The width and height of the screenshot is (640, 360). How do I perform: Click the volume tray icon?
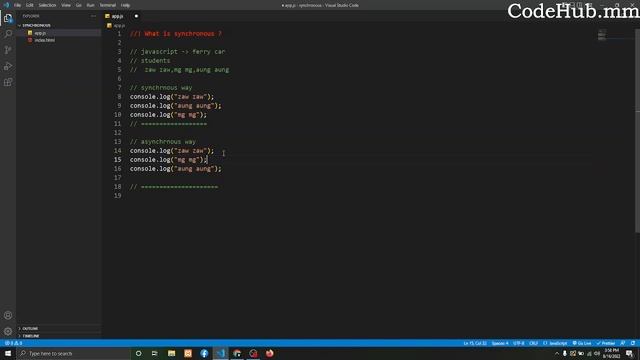click(597, 353)
